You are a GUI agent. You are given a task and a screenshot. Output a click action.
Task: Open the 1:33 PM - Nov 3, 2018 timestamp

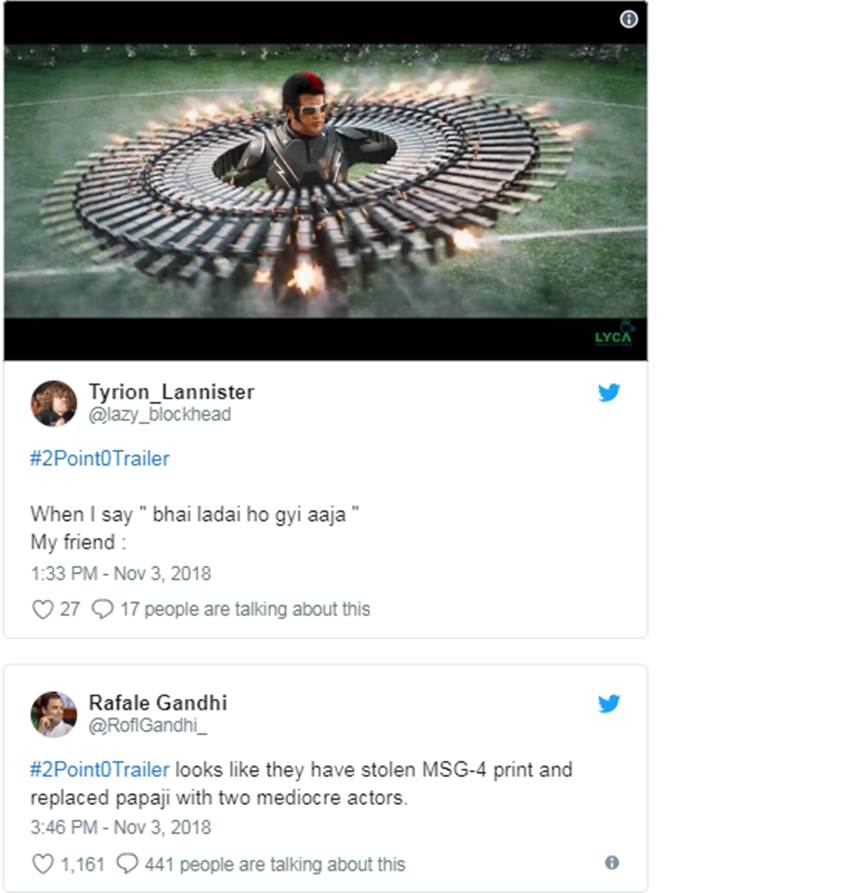click(x=121, y=574)
